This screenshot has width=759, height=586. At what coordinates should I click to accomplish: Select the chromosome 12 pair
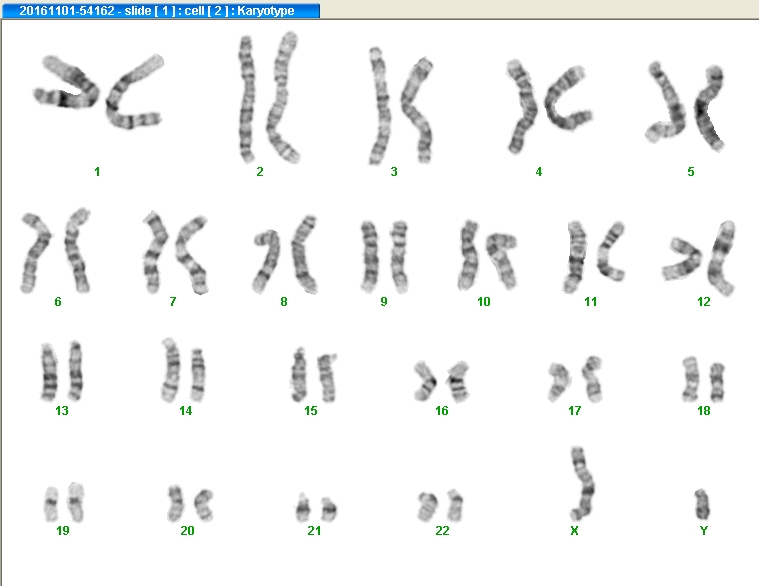(x=699, y=258)
